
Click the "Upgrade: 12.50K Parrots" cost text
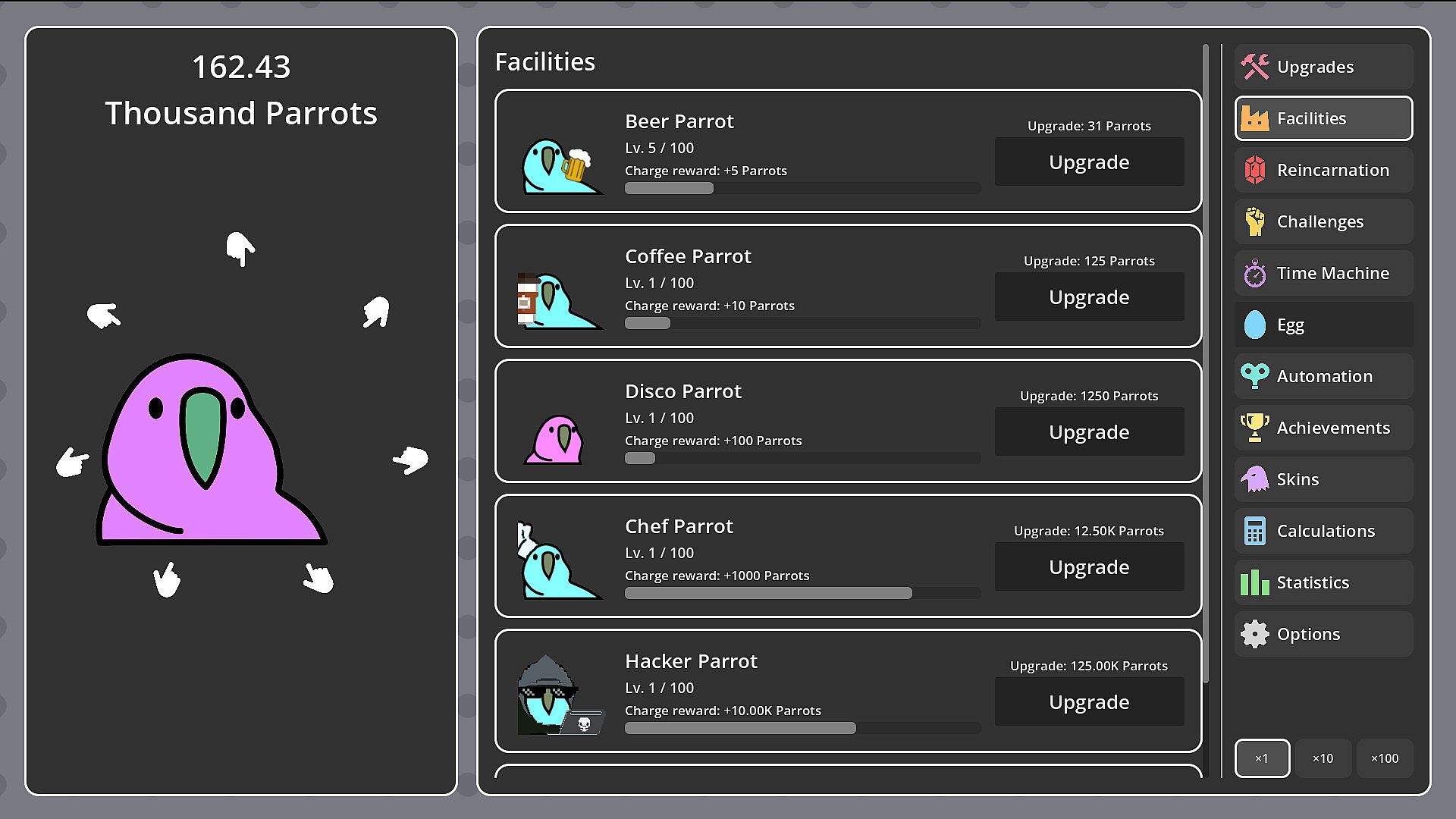tap(1089, 531)
